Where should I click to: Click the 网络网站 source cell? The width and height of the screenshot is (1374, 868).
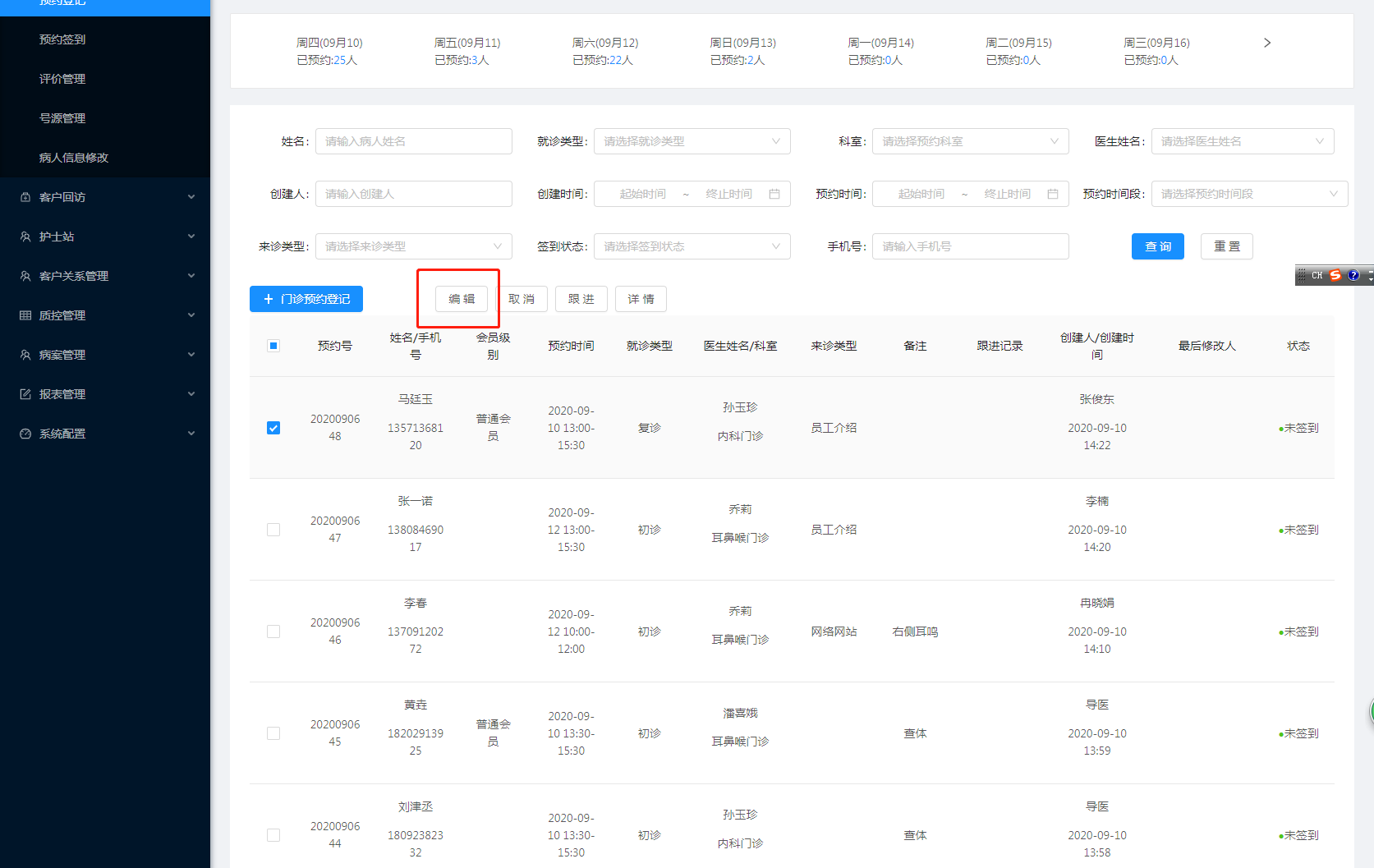[834, 631]
